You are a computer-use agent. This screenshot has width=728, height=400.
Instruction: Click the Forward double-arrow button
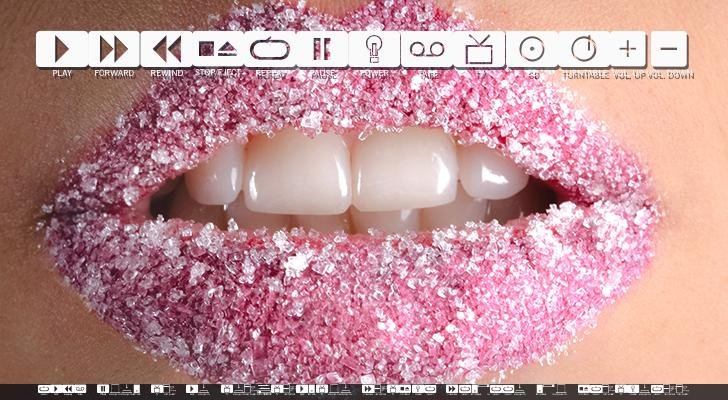(x=114, y=48)
